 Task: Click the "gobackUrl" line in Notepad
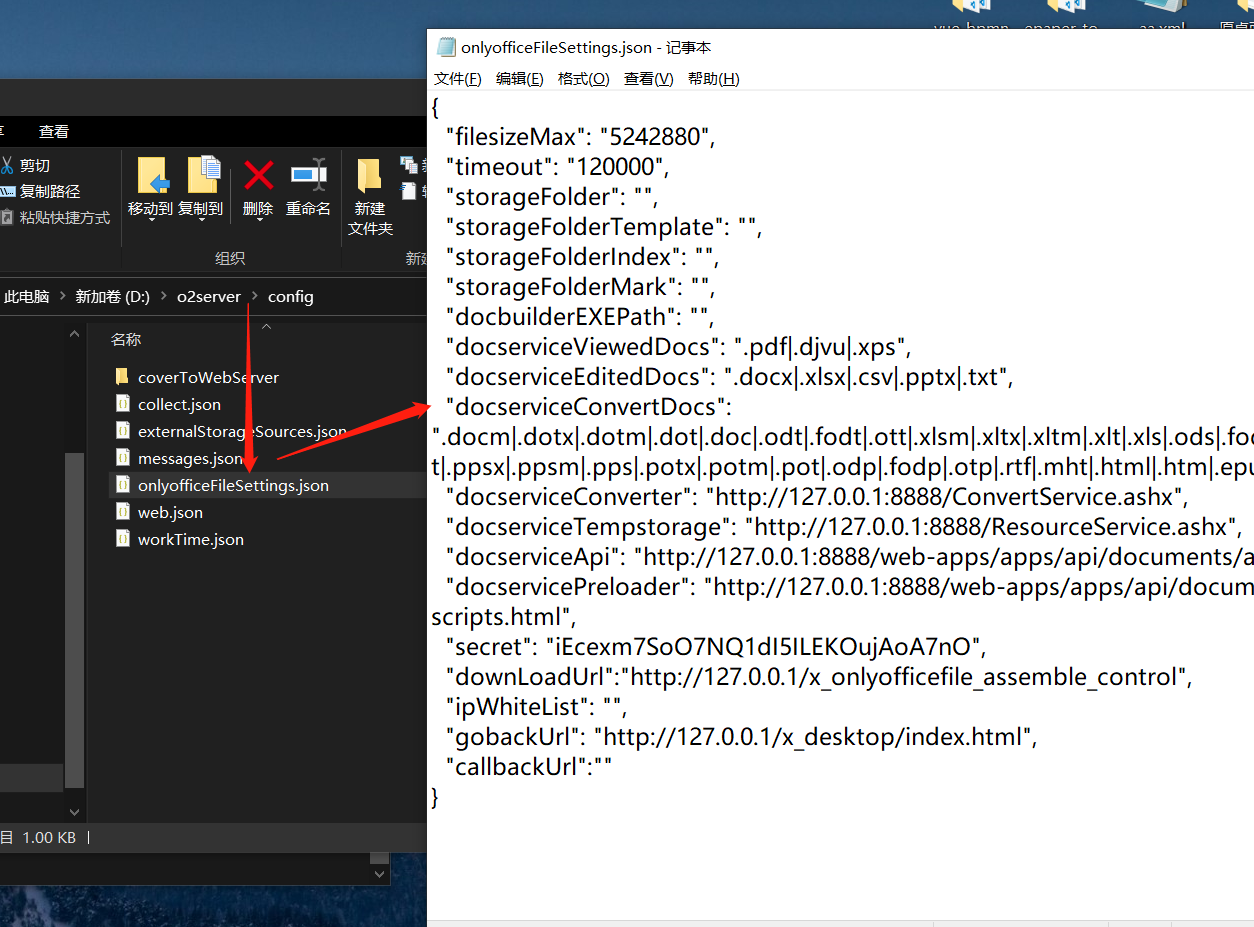(741, 737)
